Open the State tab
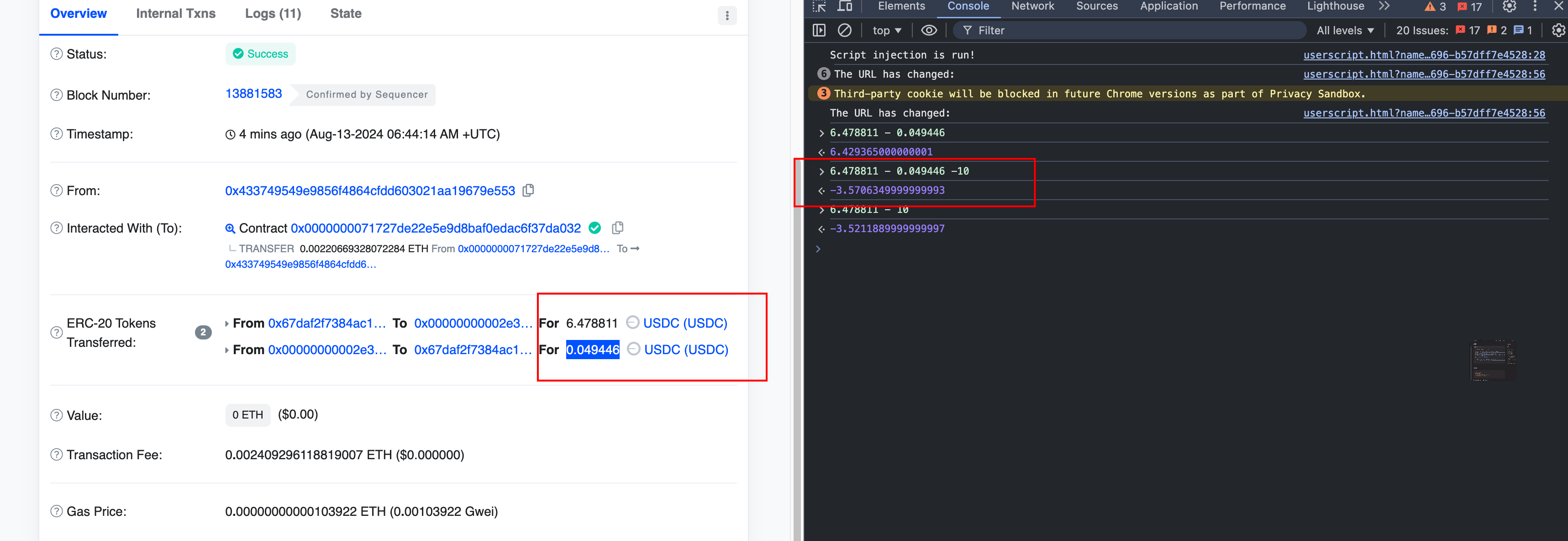Viewport: 1568px width, 541px height. point(346,13)
